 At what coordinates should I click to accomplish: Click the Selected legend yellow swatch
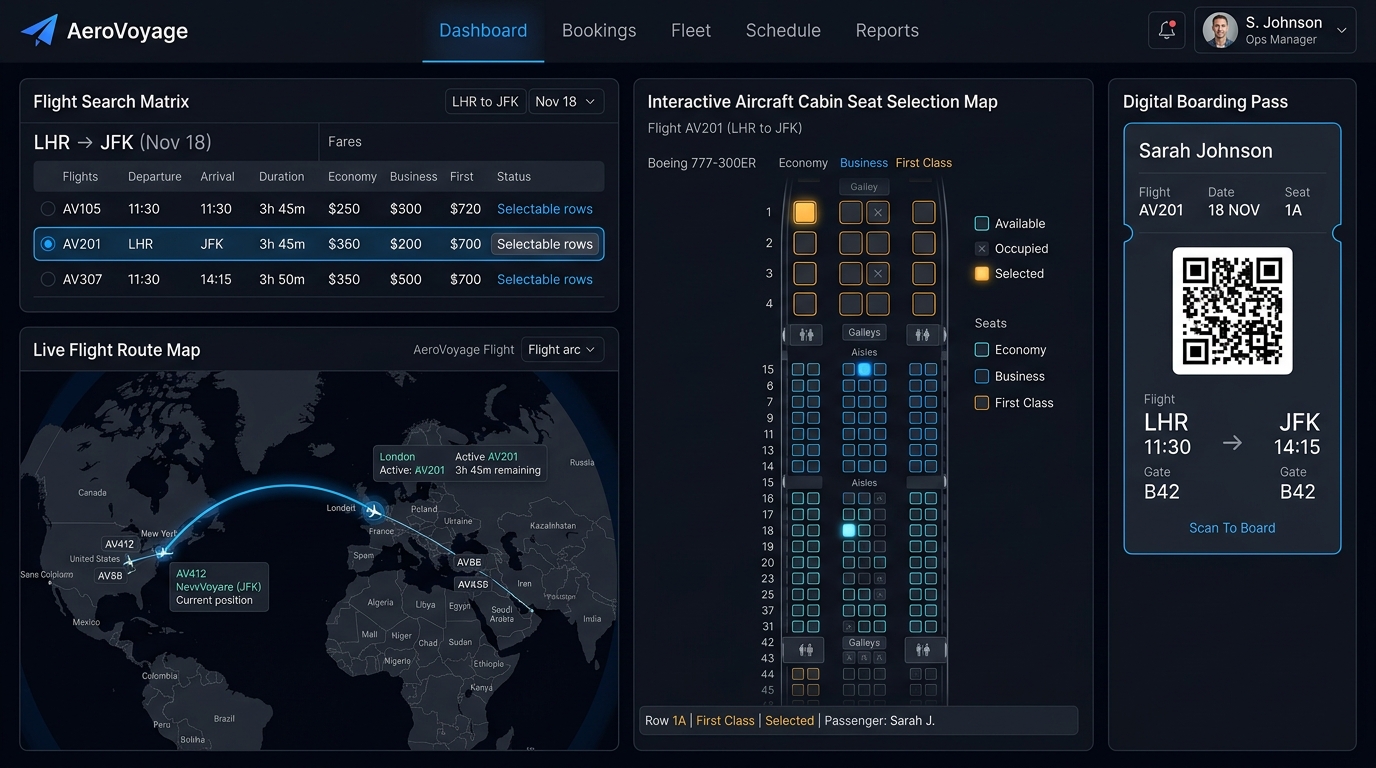[982, 273]
